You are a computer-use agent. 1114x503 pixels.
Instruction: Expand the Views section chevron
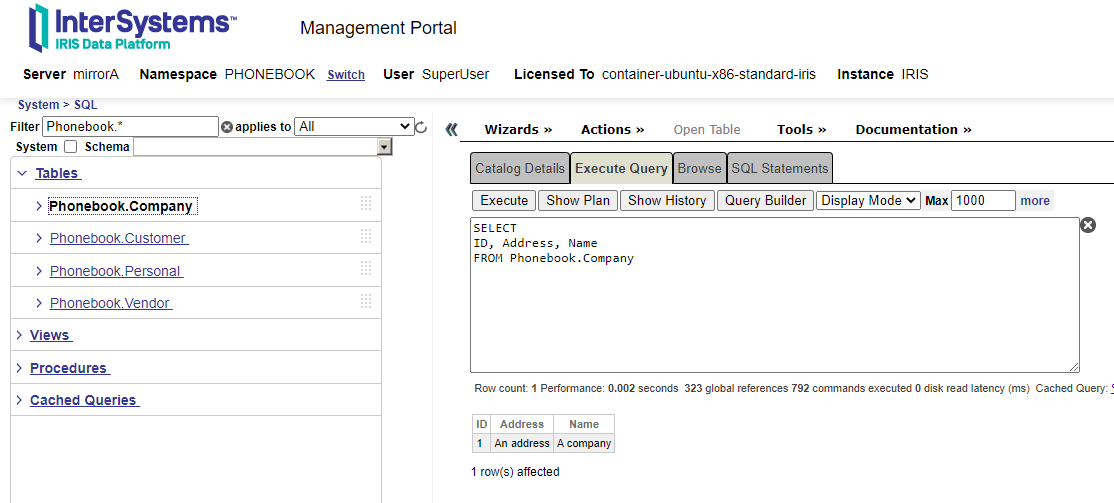coord(19,335)
